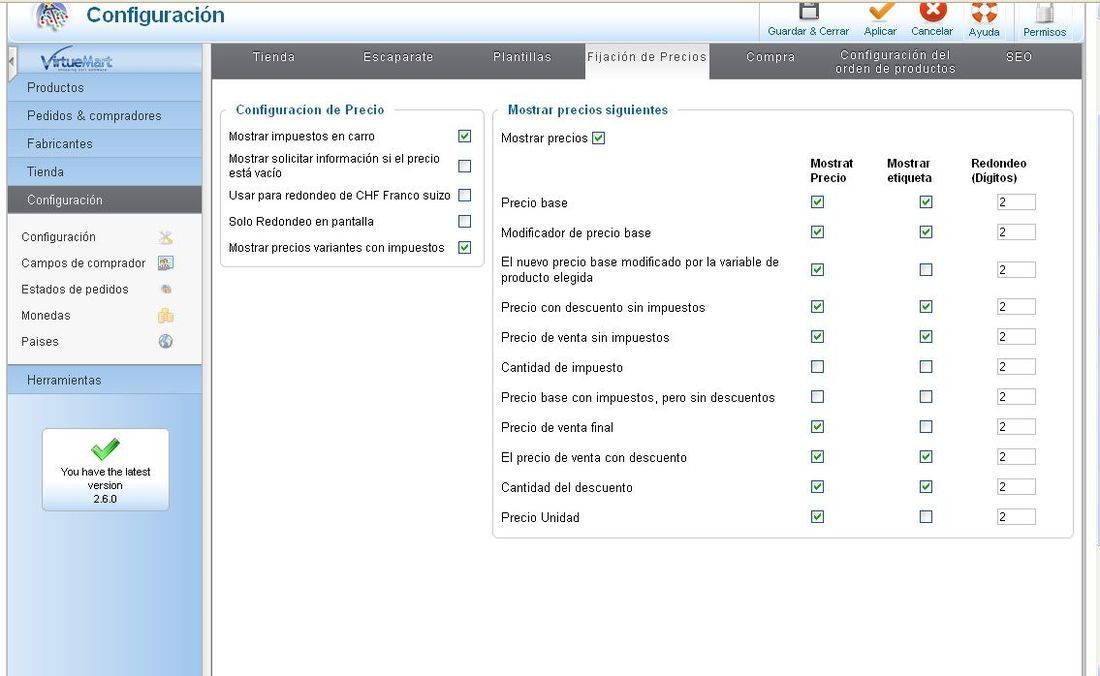Enable Mostrar Precio for Precio base con impuestos
This screenshot has width=1100, height=676.
(x=817, y=397)
